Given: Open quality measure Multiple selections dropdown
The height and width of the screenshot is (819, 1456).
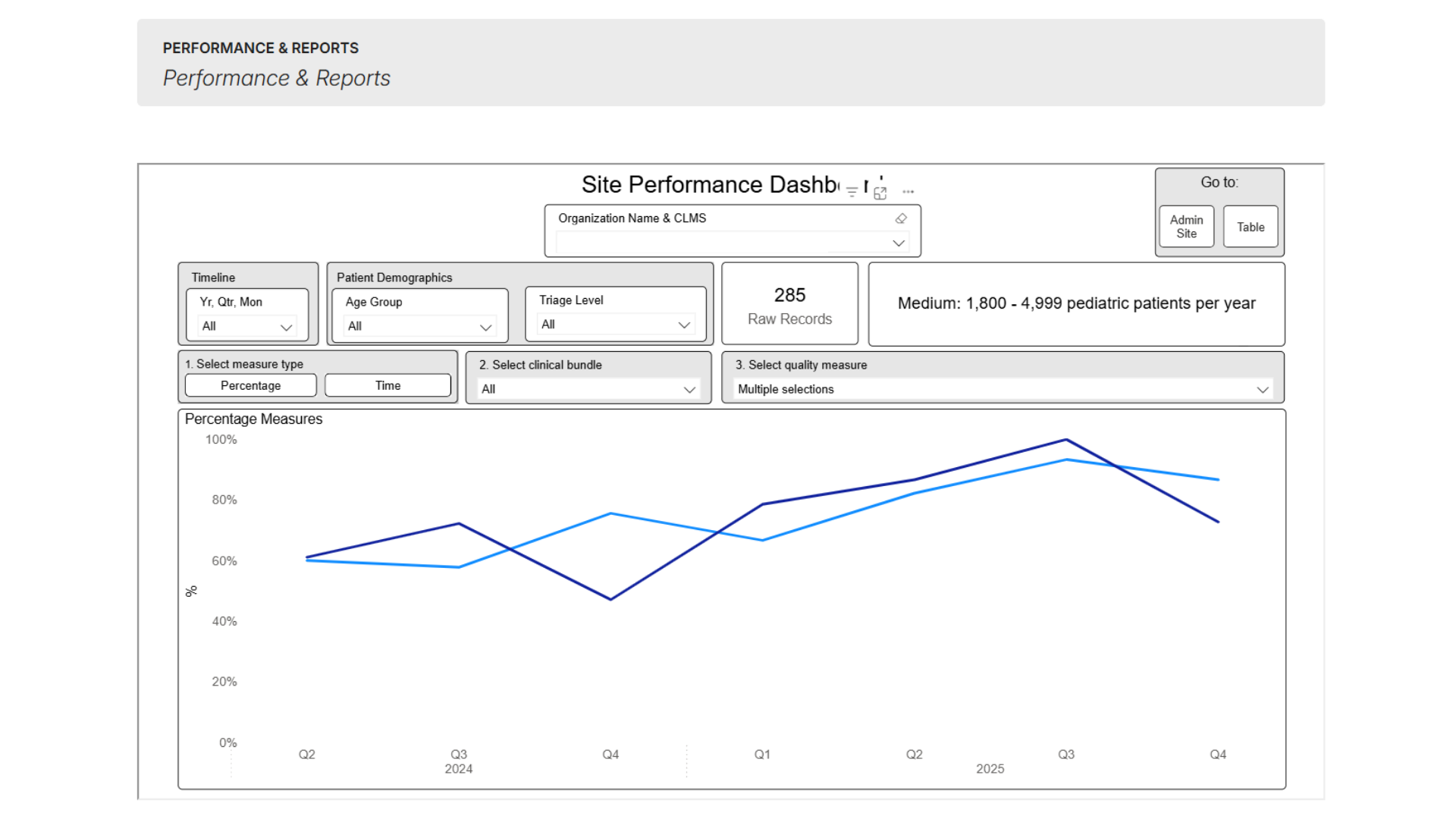Looking at the screenshot, I should 1262,390.
